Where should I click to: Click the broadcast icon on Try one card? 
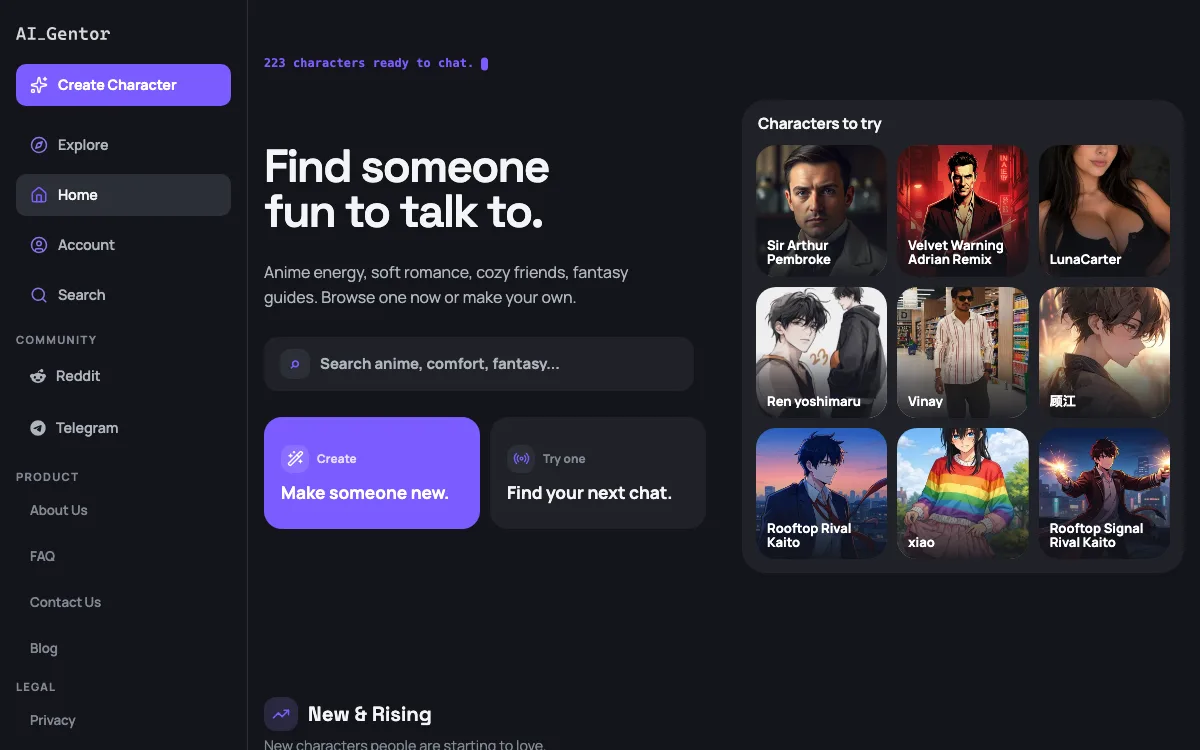[x=521, y=459]
